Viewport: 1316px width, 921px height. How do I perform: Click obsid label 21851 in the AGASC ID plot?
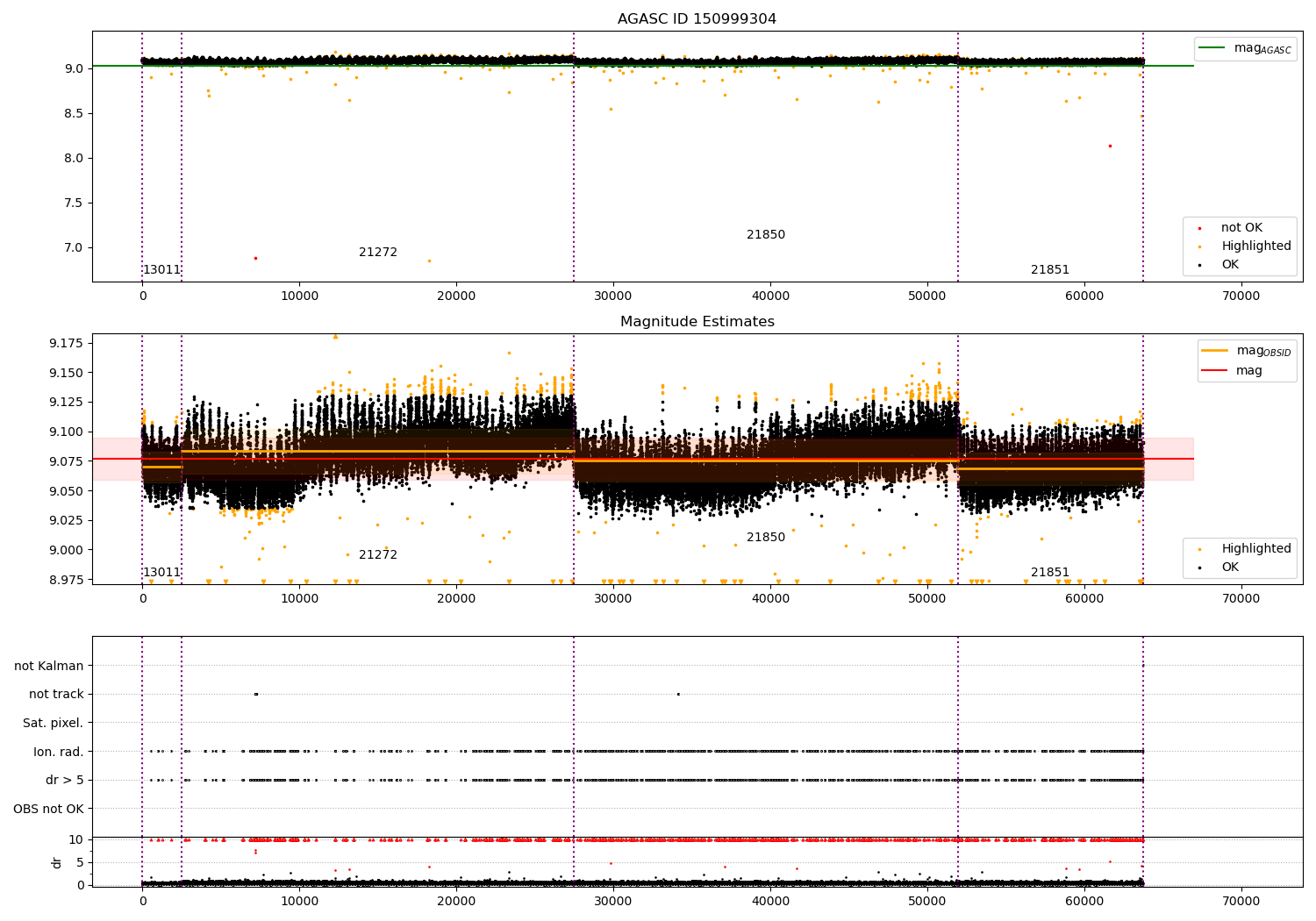(1050, 270)
